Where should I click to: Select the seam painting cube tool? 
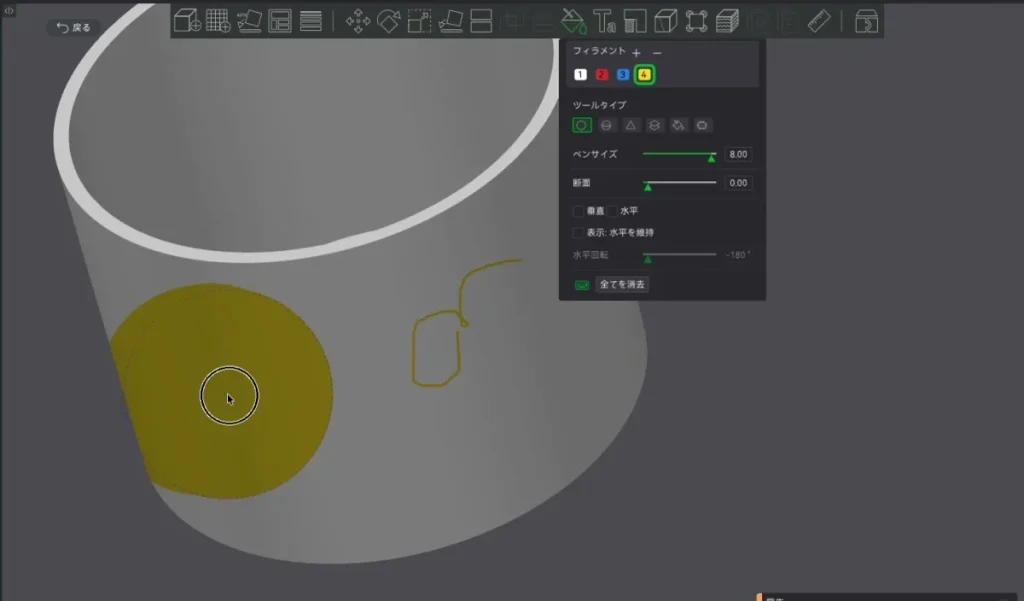pyautogui.click(x=665, y=21)
